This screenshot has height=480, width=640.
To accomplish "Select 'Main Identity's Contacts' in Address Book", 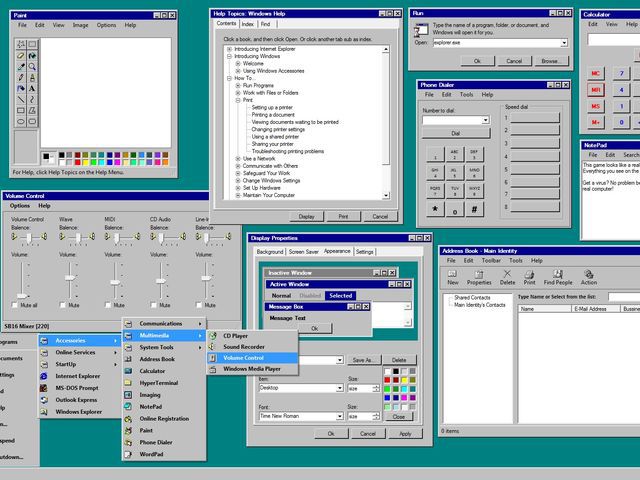I will click(480, 305).
